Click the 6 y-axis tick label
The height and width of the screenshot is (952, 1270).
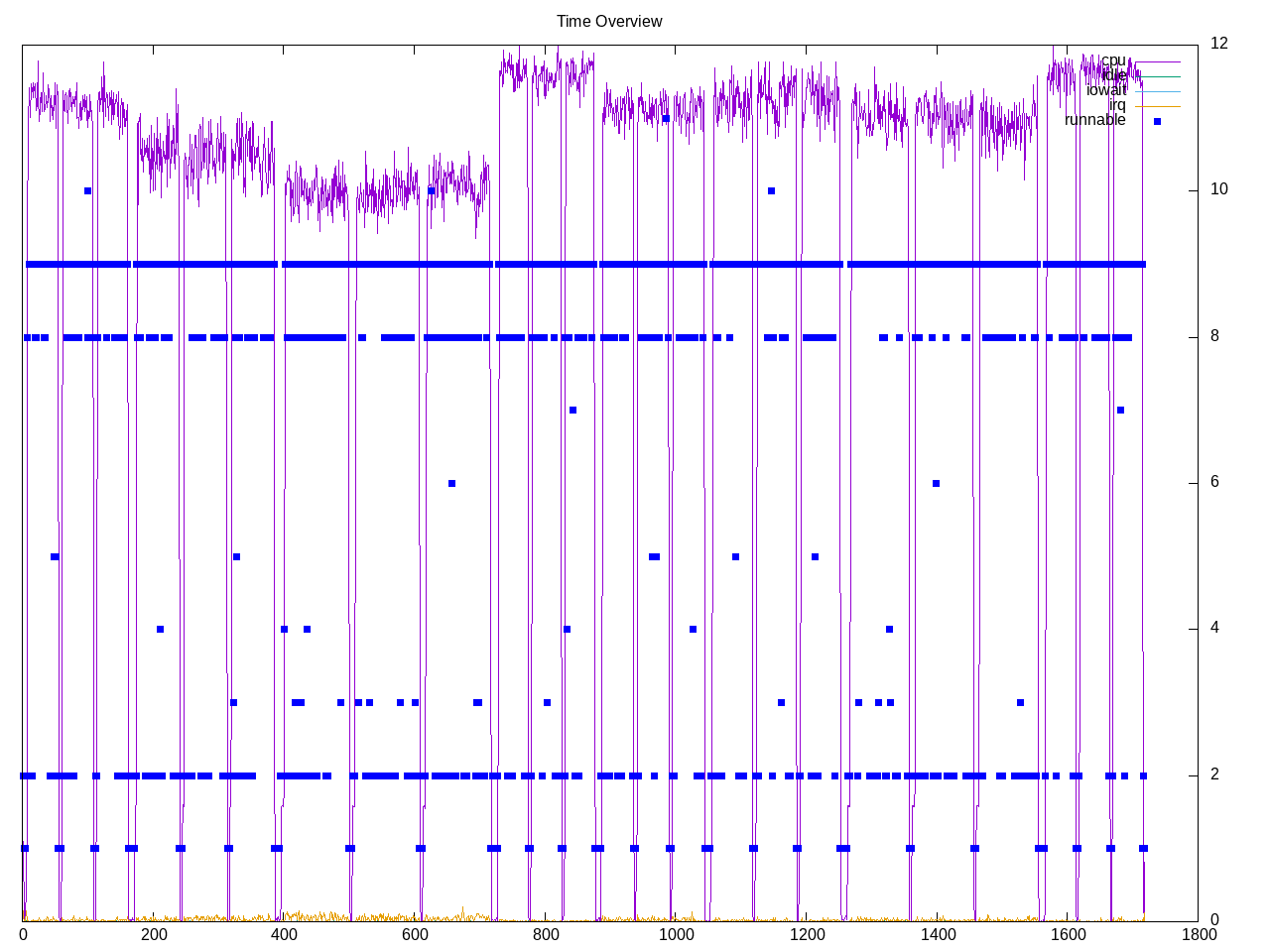click(1214, 482)
